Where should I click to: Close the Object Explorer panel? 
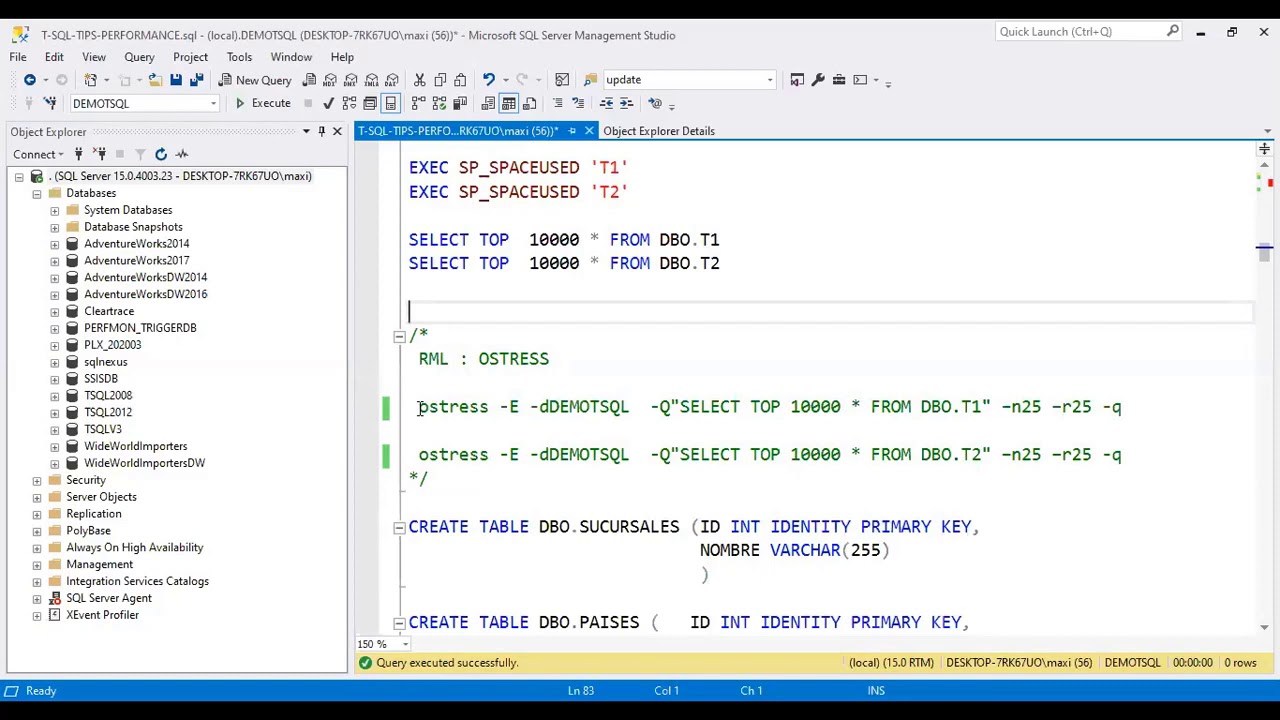(337, 131)
